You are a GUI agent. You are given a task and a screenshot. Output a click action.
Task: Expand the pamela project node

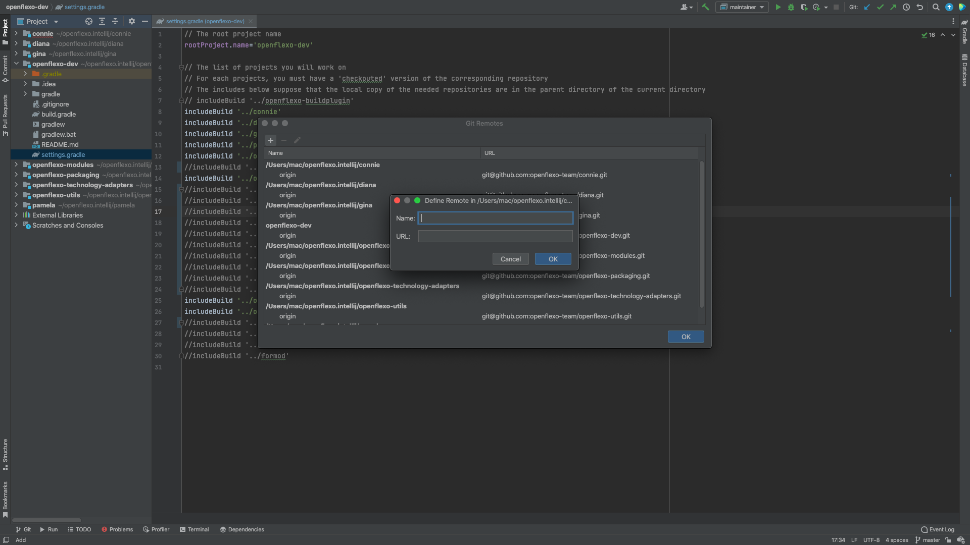(17, 205)
